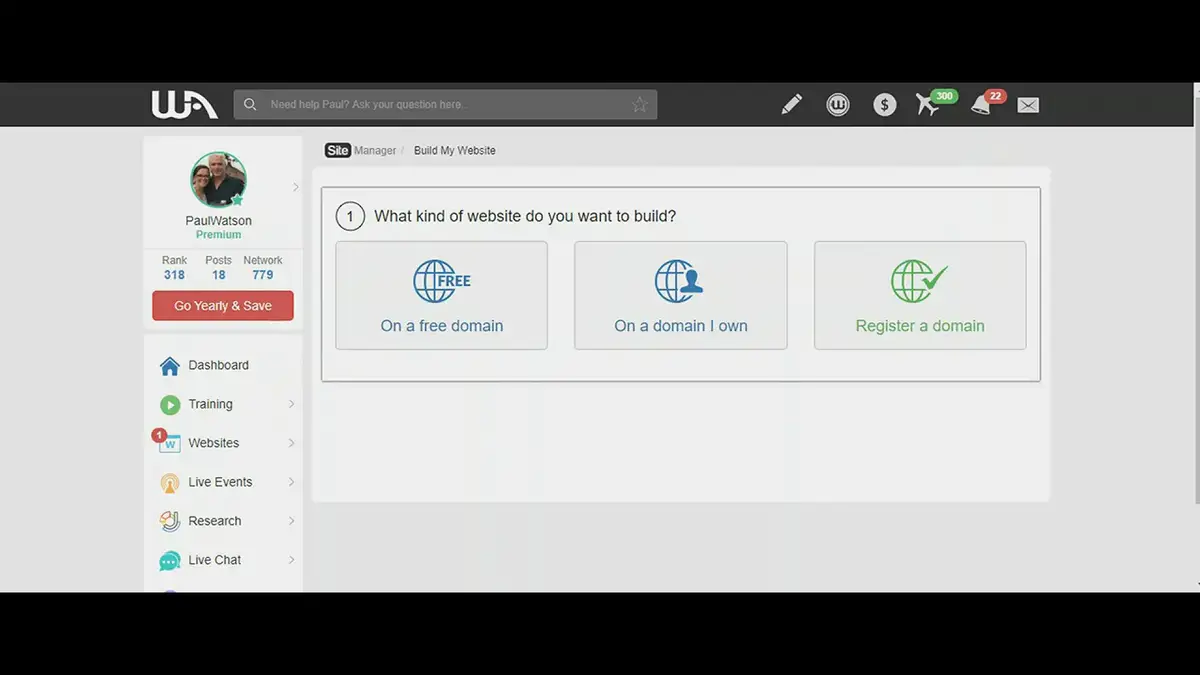Choose On a domain I own
The image size is (1200, 675).
click(x=680, y=295)
